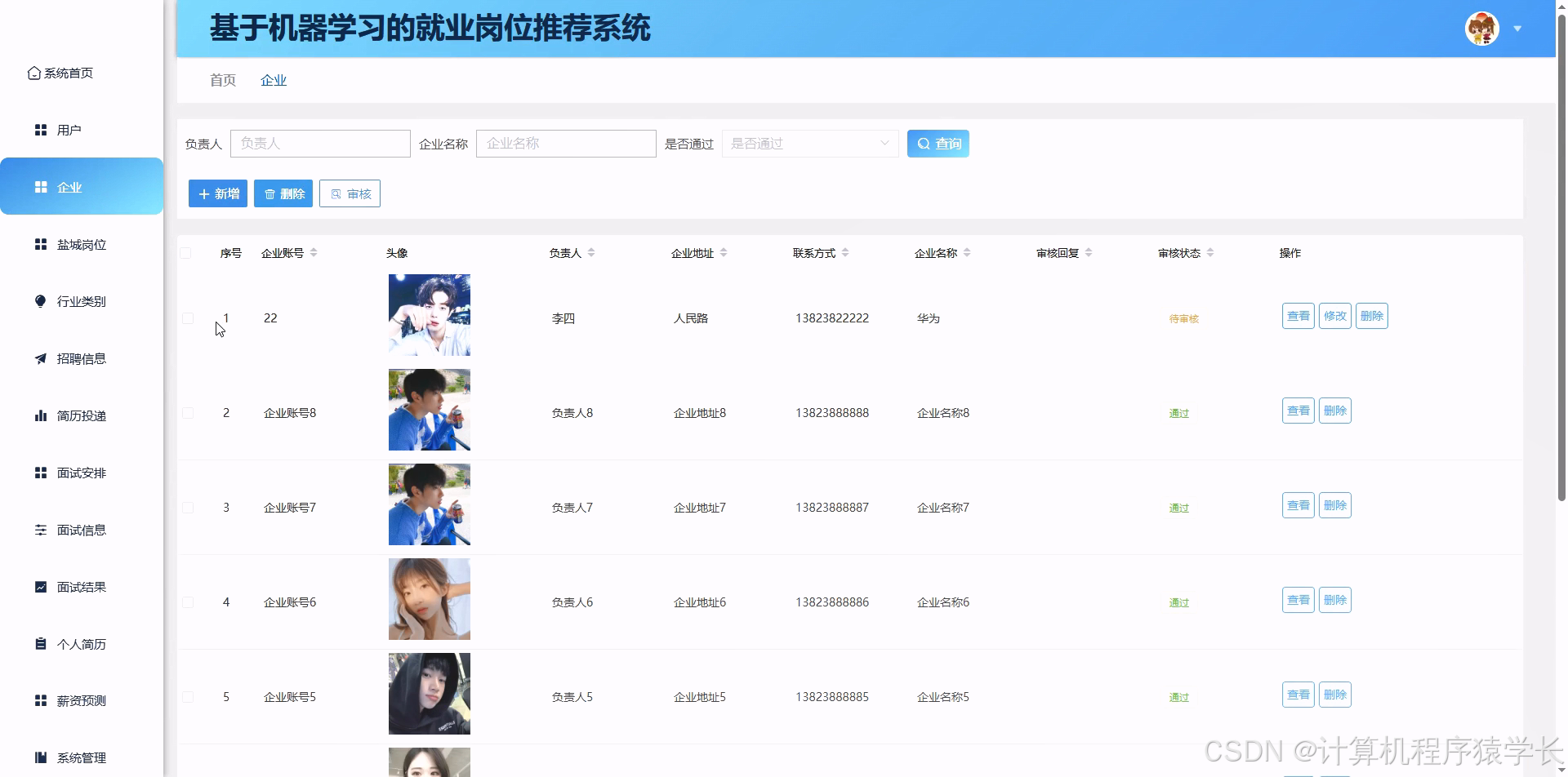
Task: Select 盐城岗位 from the sidebar
Action: [81, 244]
